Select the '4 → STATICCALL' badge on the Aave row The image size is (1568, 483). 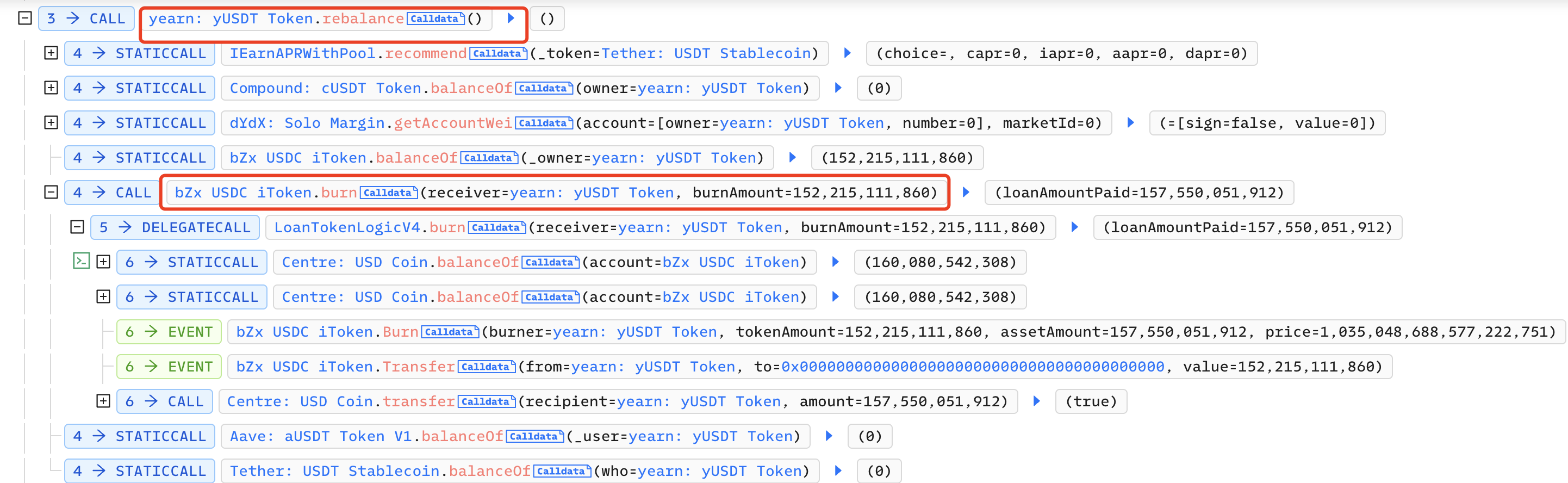(139, 436)
